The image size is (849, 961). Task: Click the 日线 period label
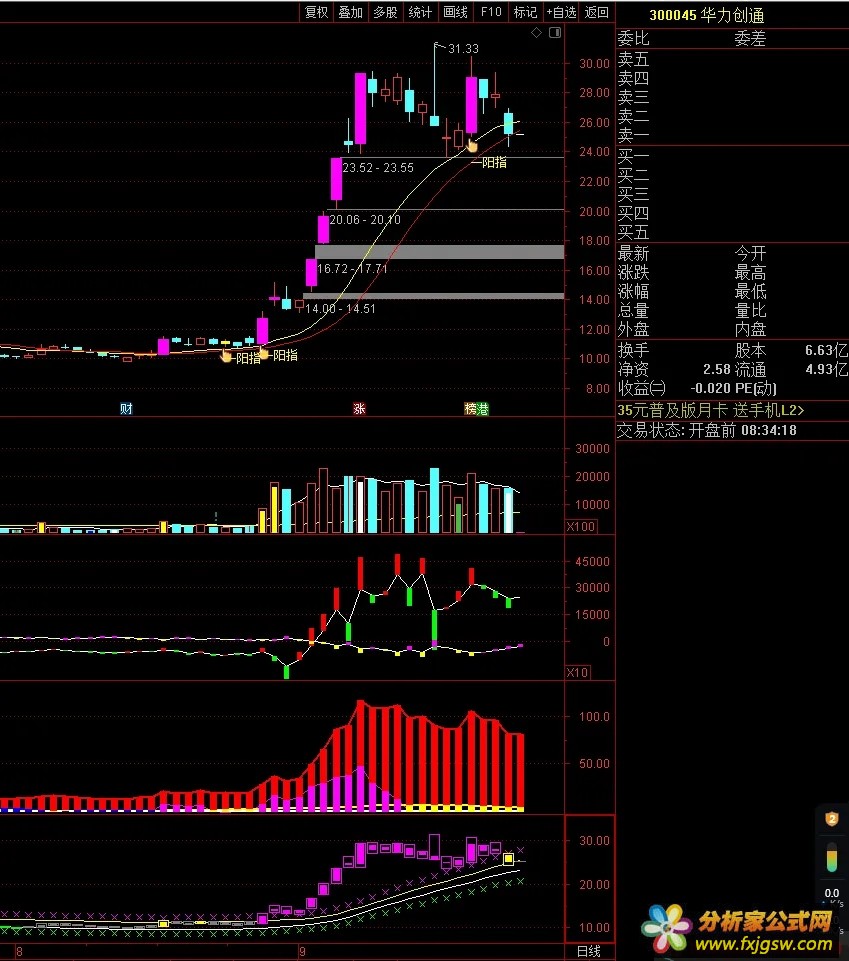tap(589, 951)
